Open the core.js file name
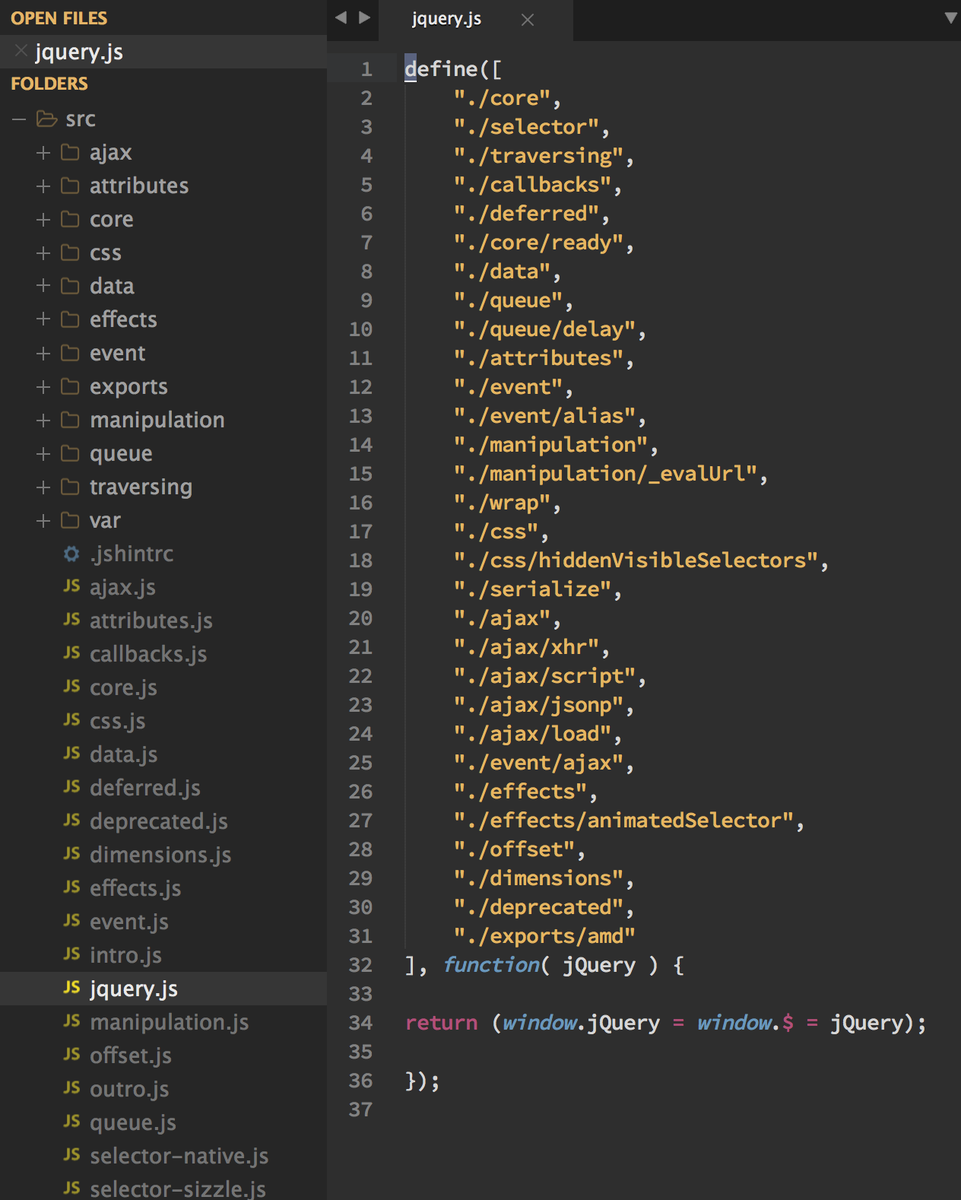The width and height of the screenshot is (961, 1200). pyautogui.click(x=123, y=688)
